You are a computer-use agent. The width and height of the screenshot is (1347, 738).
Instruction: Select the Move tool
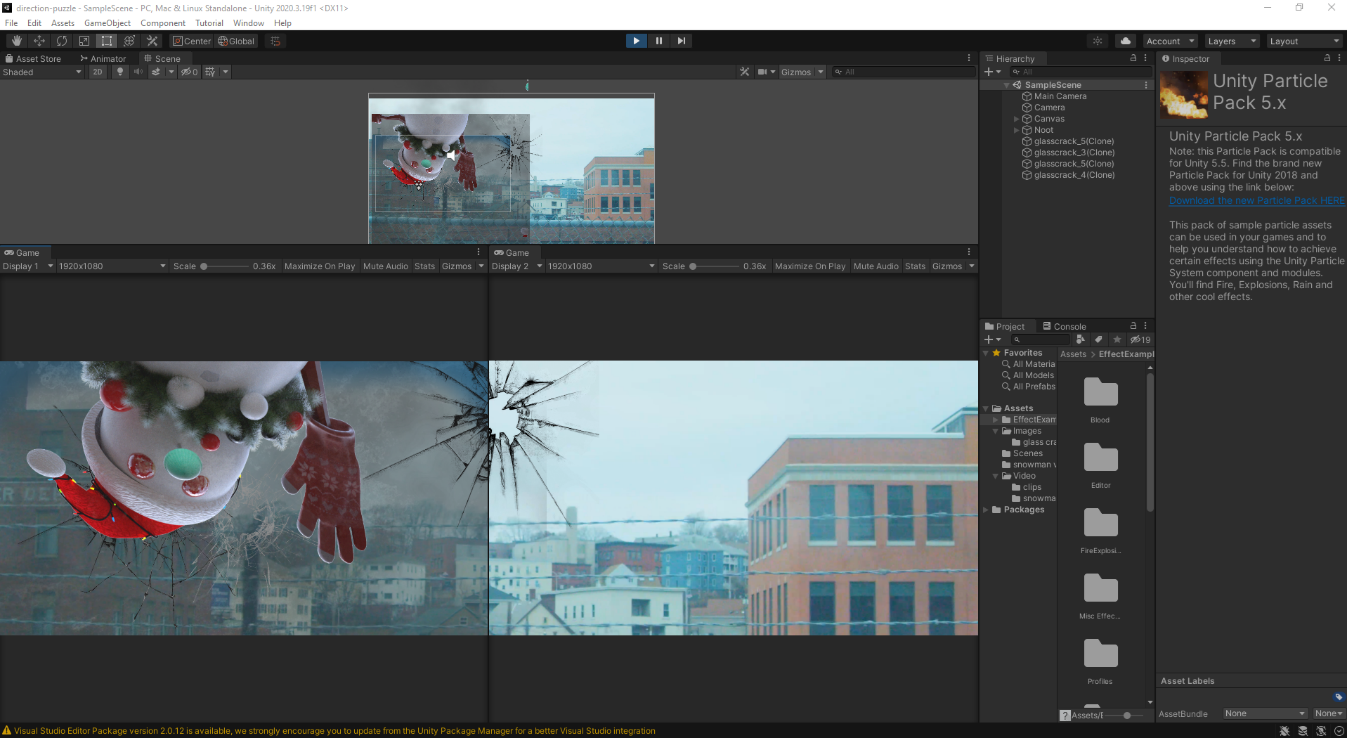(39, 41)
